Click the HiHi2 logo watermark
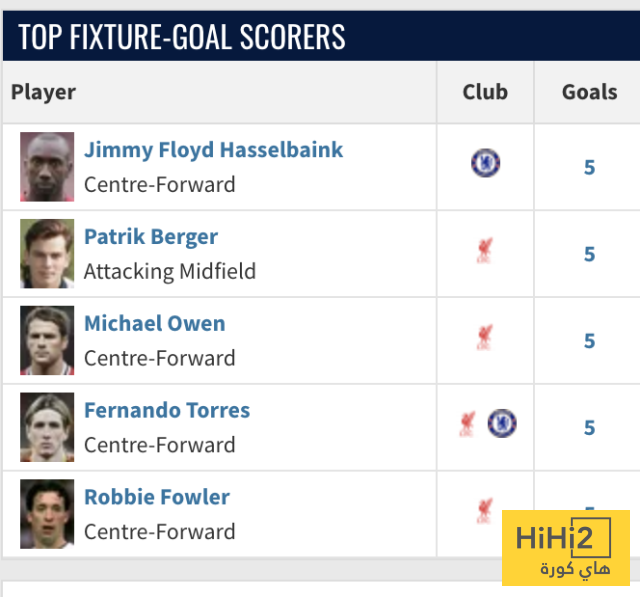This screenshot has height=597, width=640. 565,547
